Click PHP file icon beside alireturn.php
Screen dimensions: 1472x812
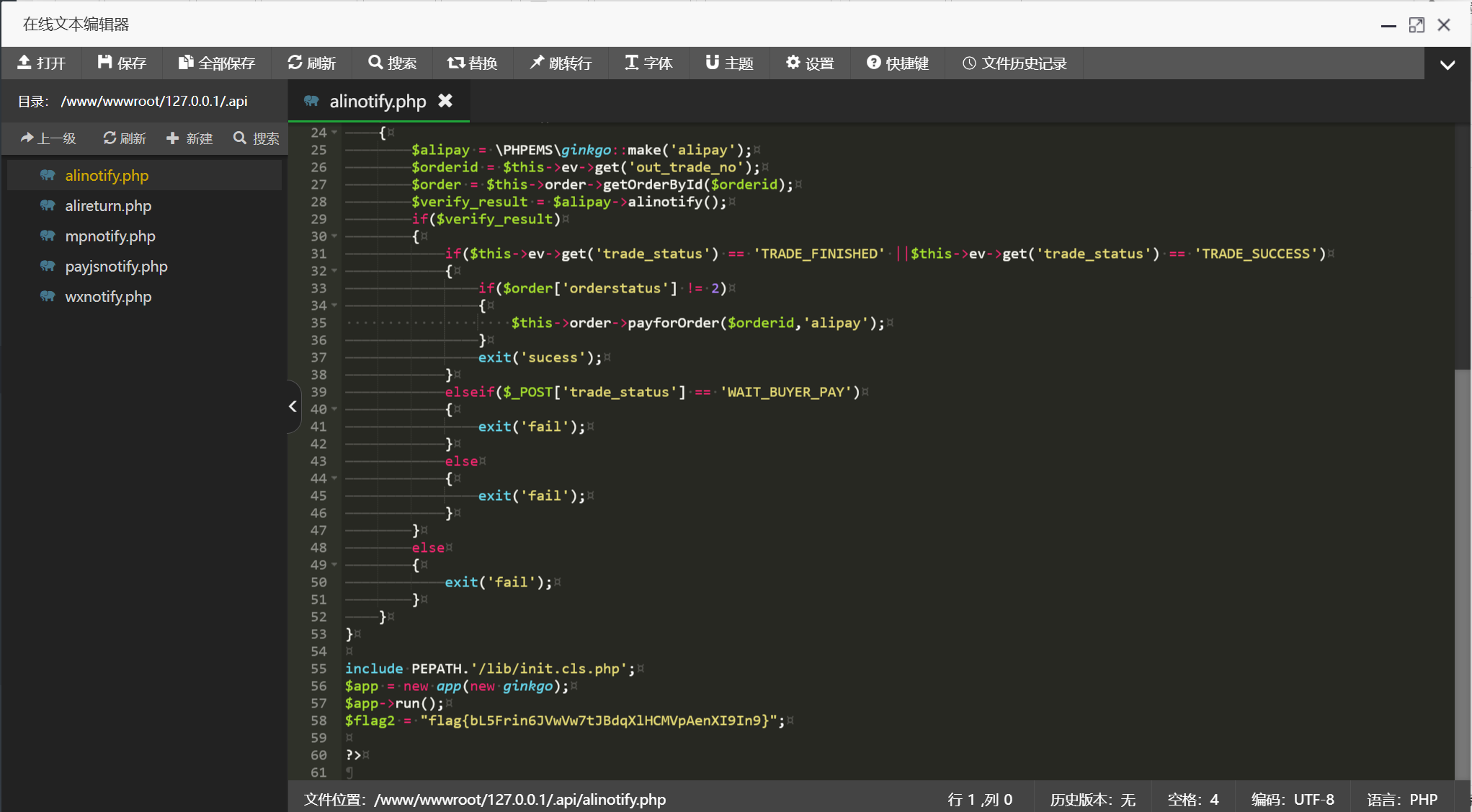coord(48,205)
